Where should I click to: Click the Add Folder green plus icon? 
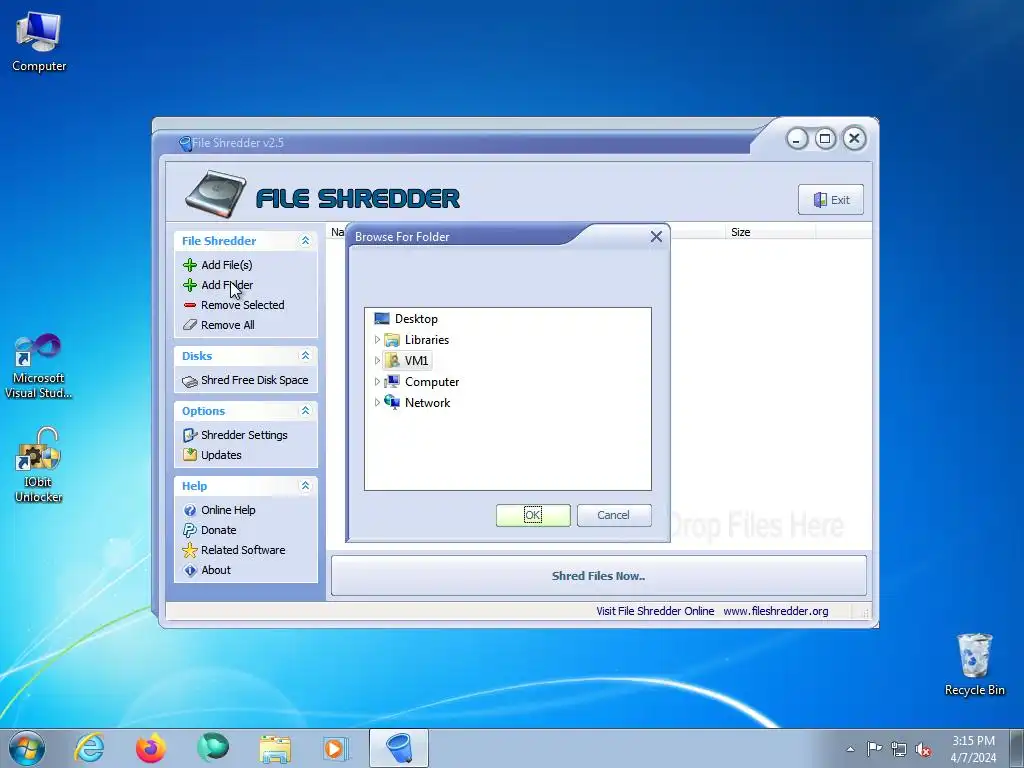tap(190, 285)
